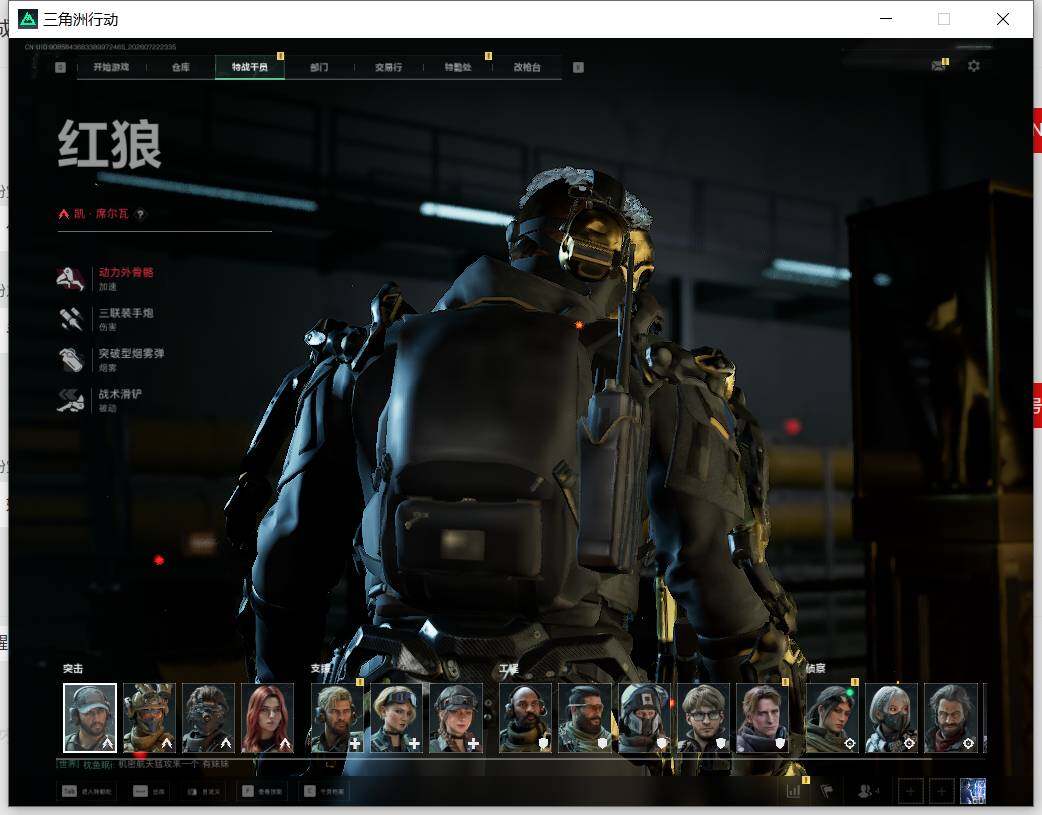The image size is (1042, 815).
Task: Select the 战术滑铲 passive skill icon
Action: tap(70, 400)
